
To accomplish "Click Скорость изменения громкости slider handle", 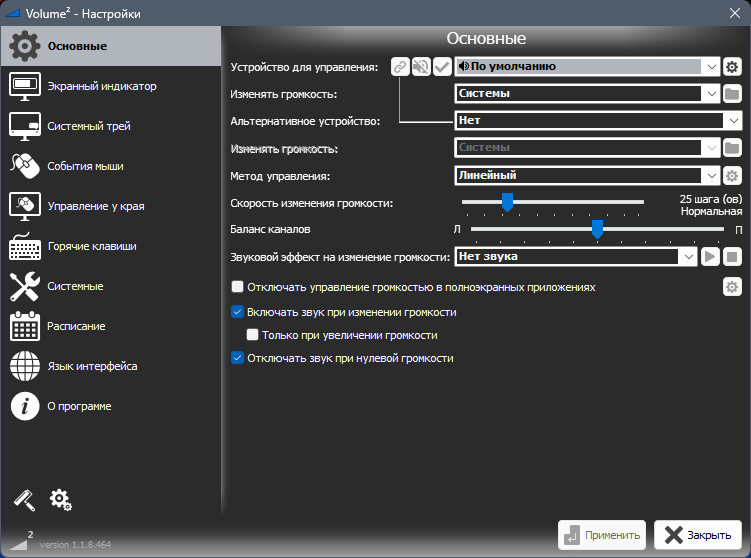I will 507,202.
